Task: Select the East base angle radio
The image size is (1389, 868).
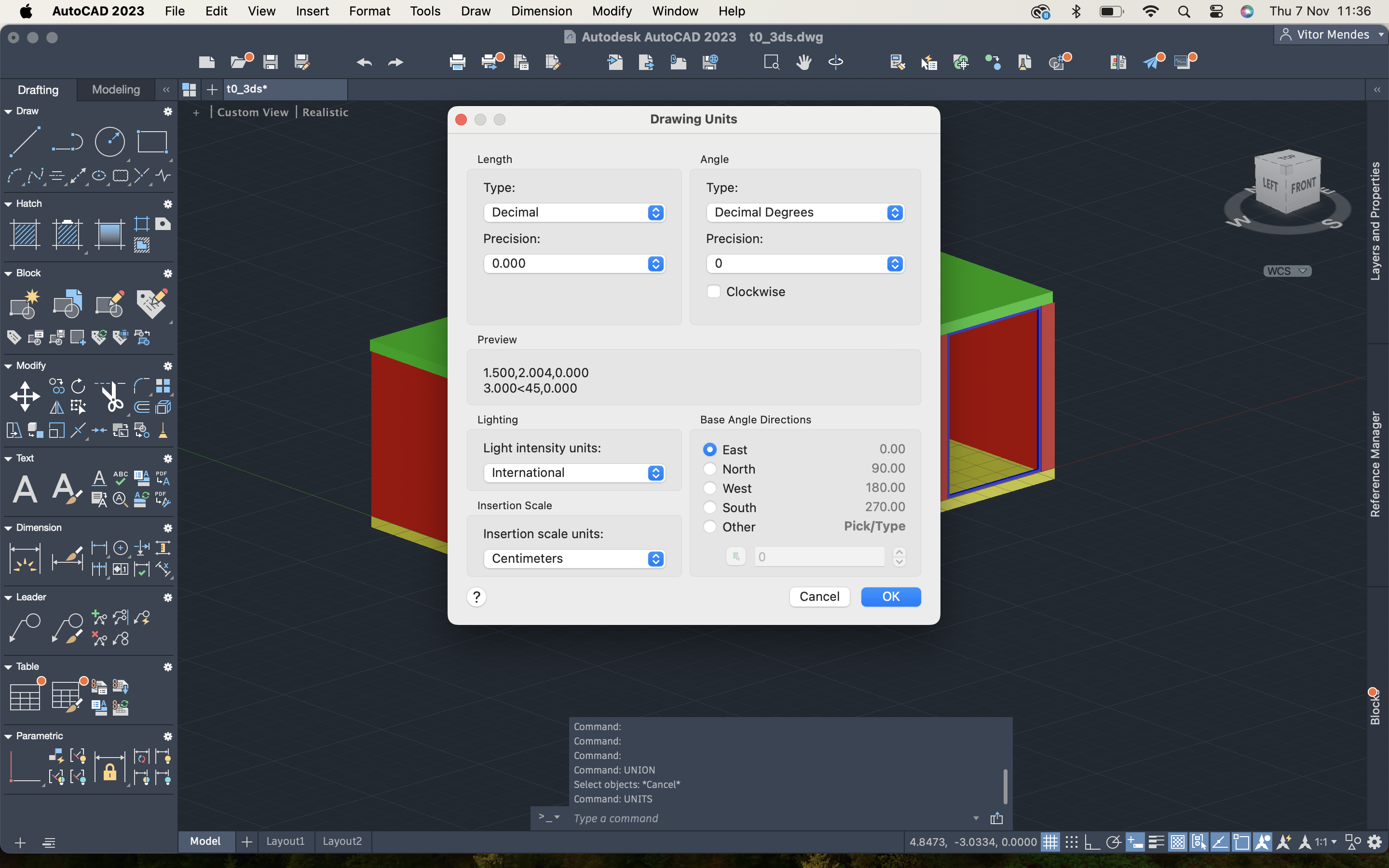Action: click(710, 449)
